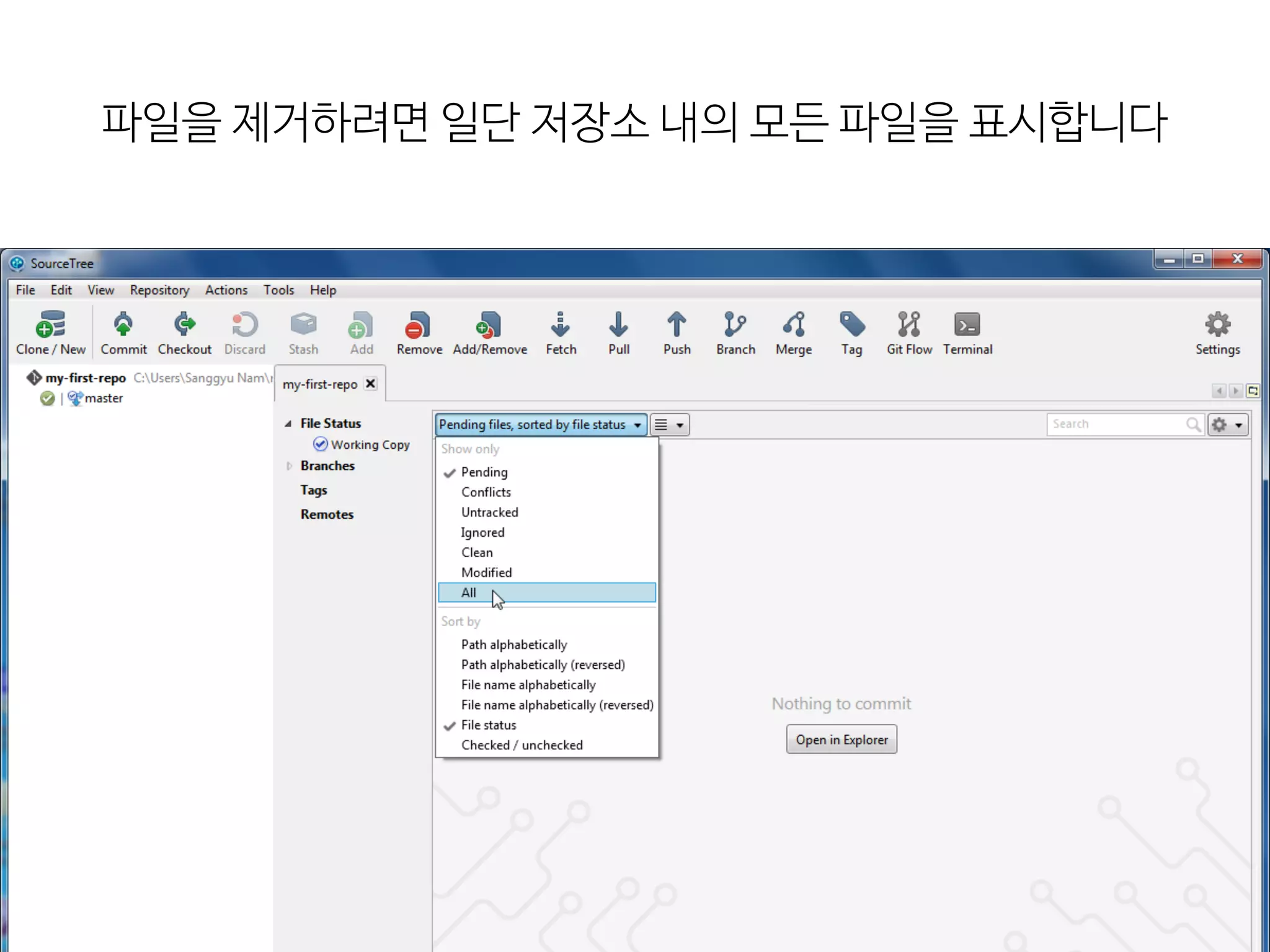Select the Add/Remove toolbar icon
The image size is (1270, 952).
[x=490, y=333]
